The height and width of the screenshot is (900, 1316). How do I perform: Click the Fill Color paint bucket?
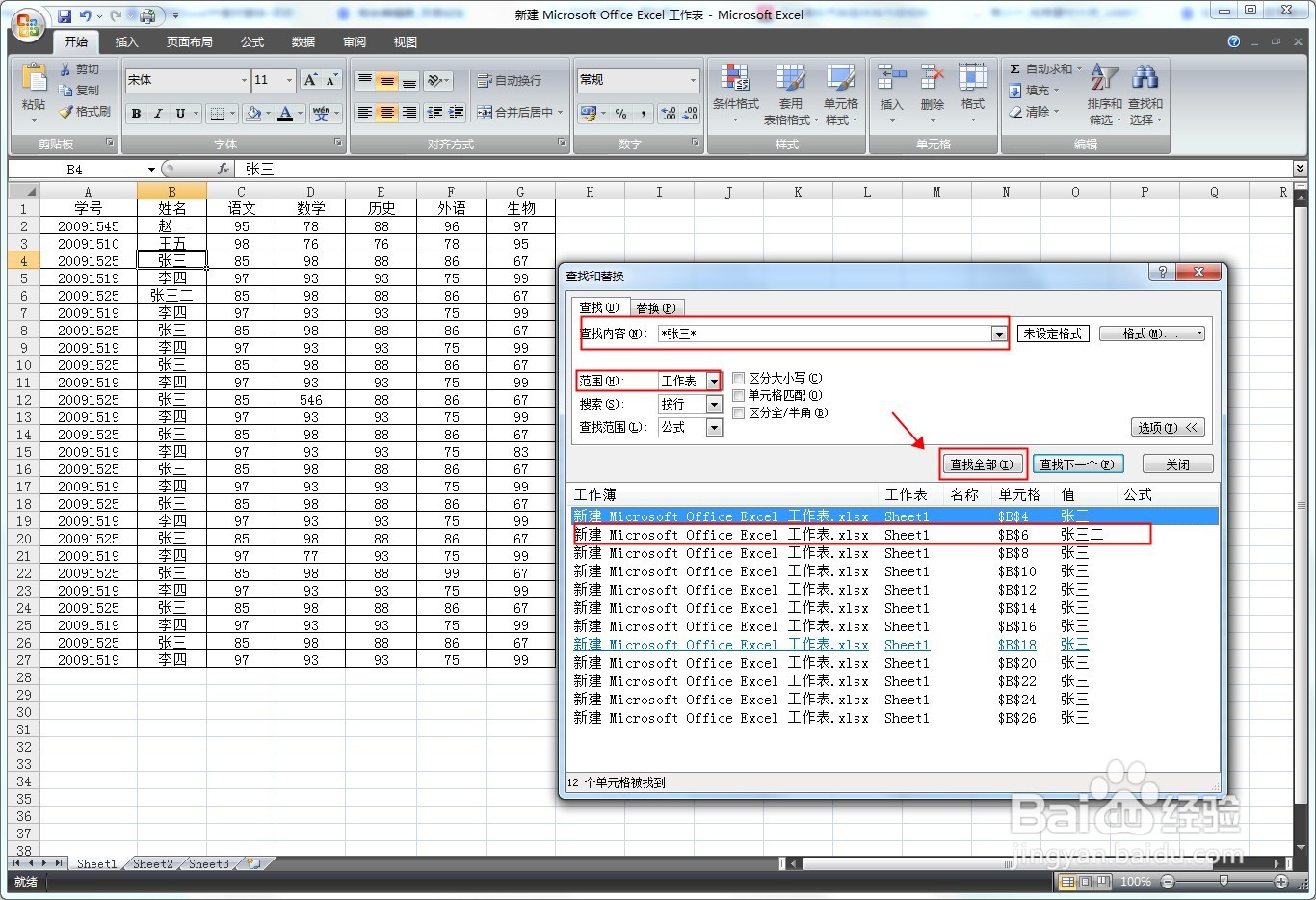pos(252,114)
